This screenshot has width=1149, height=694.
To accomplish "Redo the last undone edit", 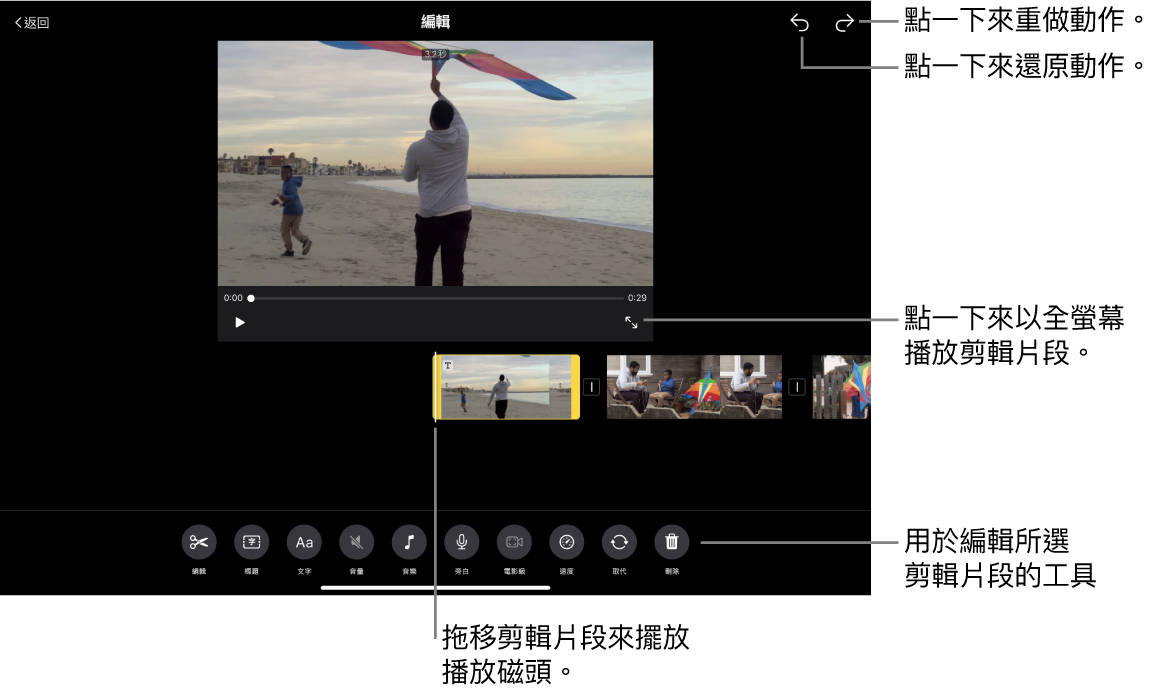I will 845,23.
